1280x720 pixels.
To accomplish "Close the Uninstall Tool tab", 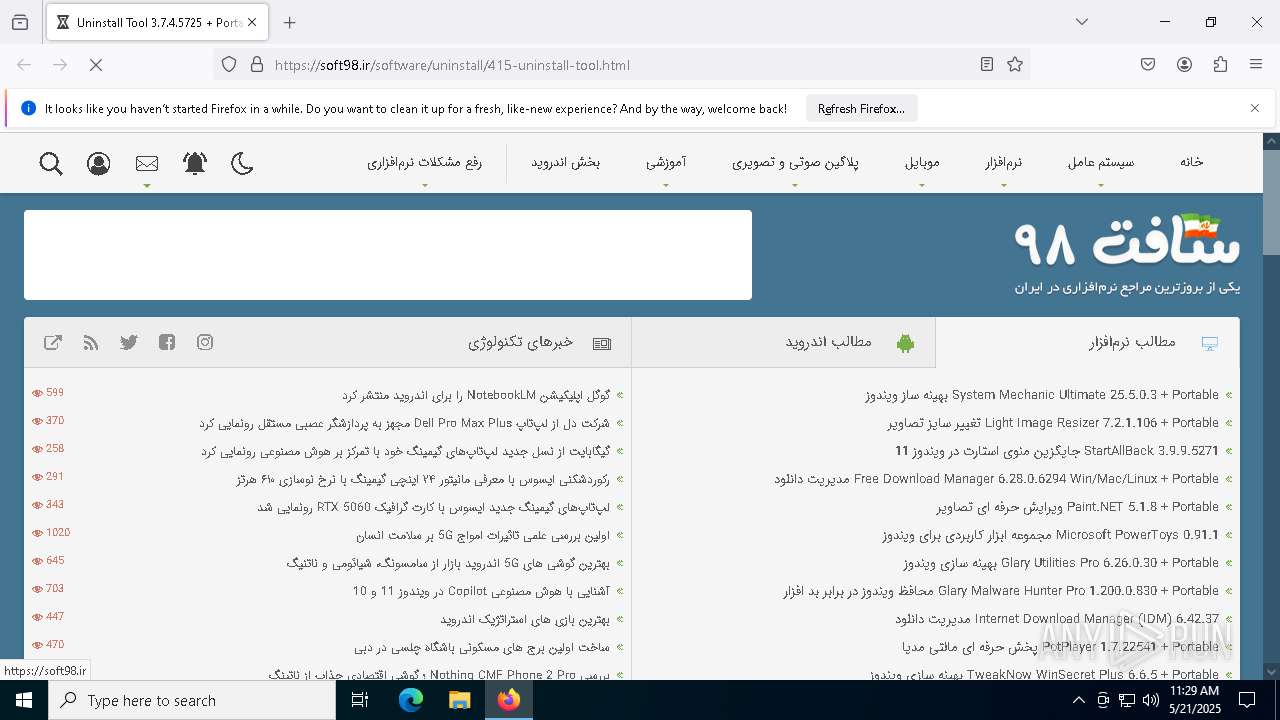I will click(252, 22).
